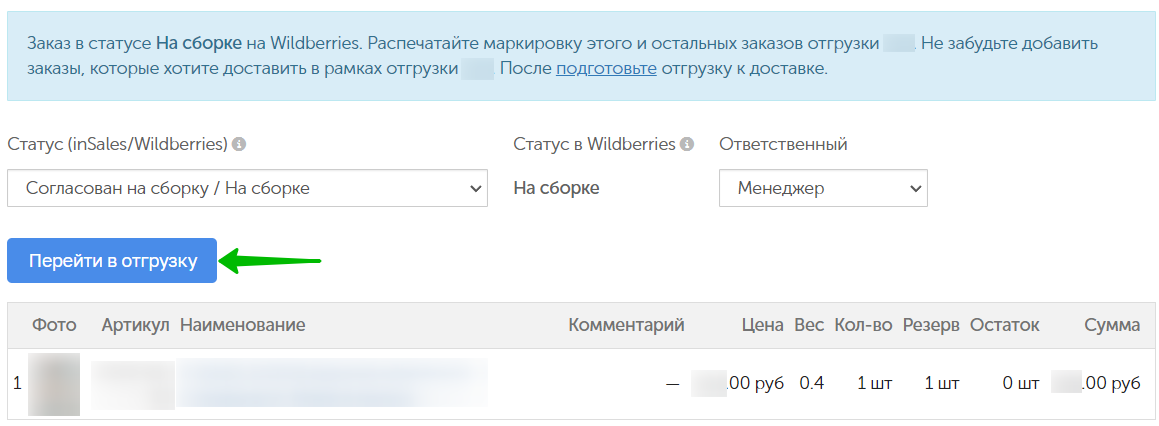Click the blurred article number cell

click(x=132, y=384)
